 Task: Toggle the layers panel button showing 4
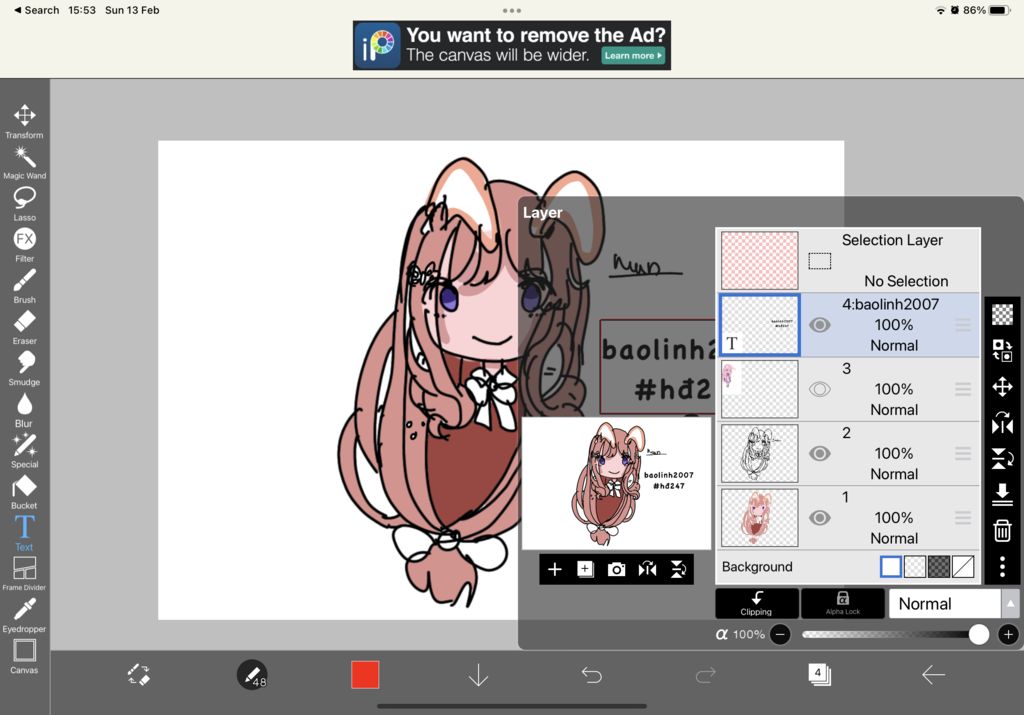[x=819, y=674]
